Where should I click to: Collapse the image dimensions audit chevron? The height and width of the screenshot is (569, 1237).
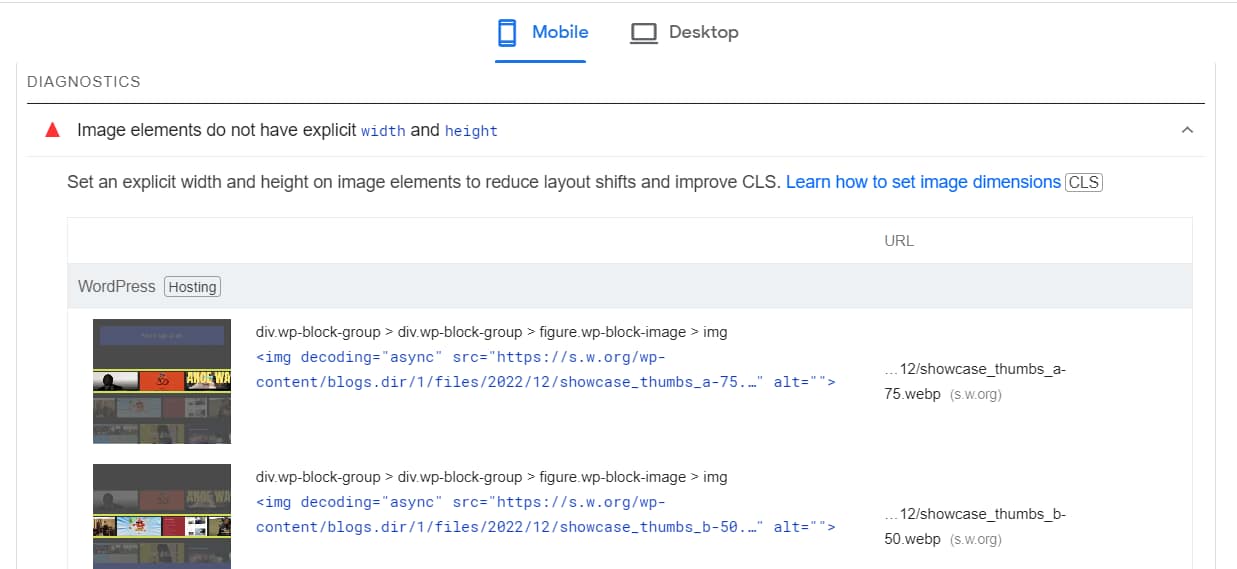pos(1187,130)
